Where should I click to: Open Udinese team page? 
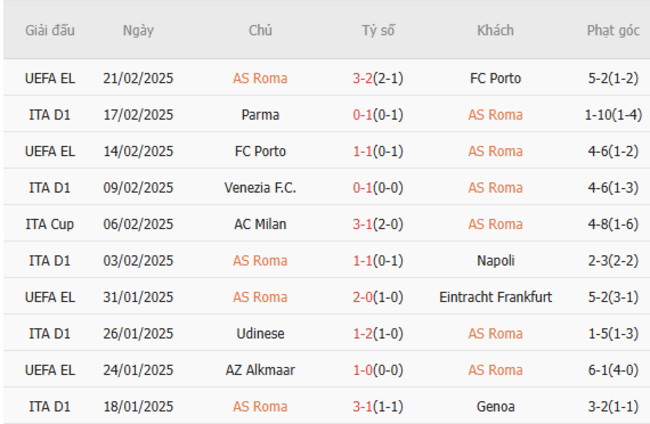point(260,333)
